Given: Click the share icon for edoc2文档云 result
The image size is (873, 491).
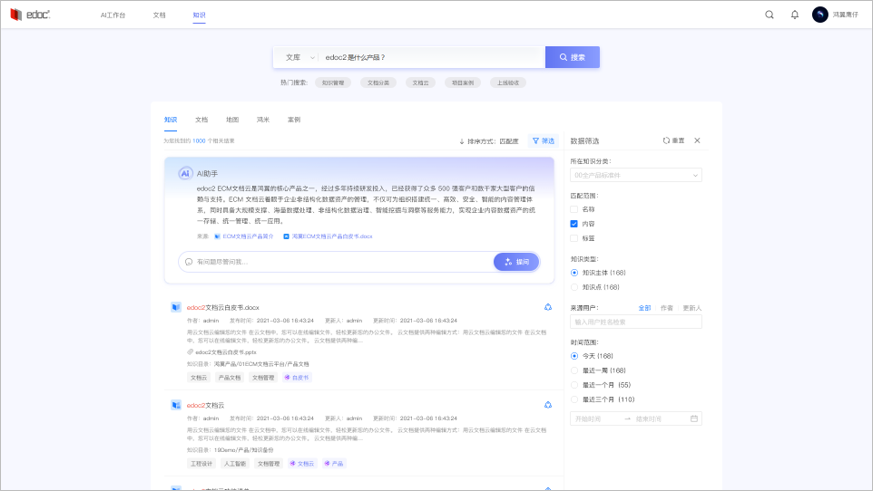Looking at the screenshot, I should click(x=548, y=405).
